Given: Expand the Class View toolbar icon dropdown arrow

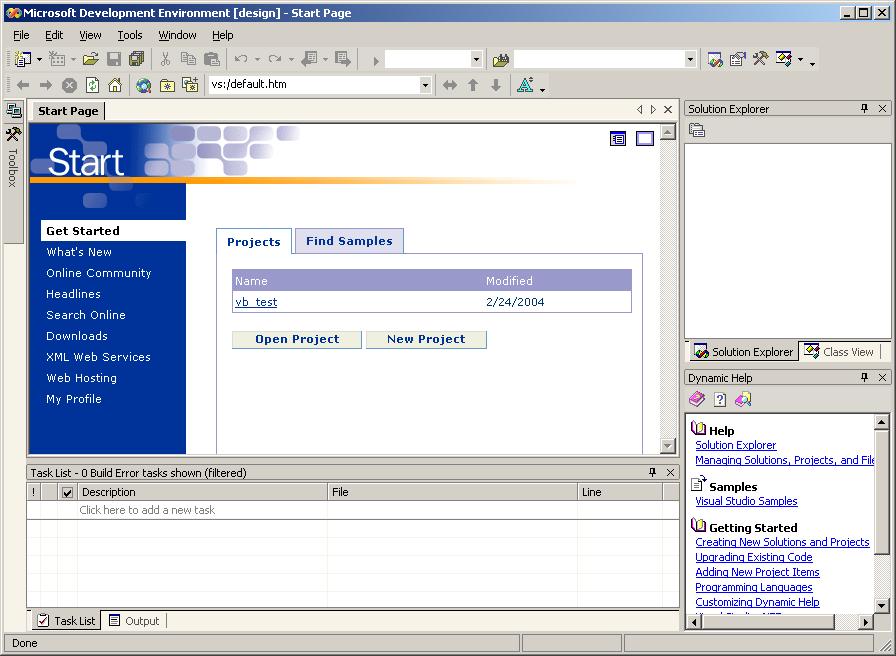Looking at the screenshot, I should coord(801,59).
